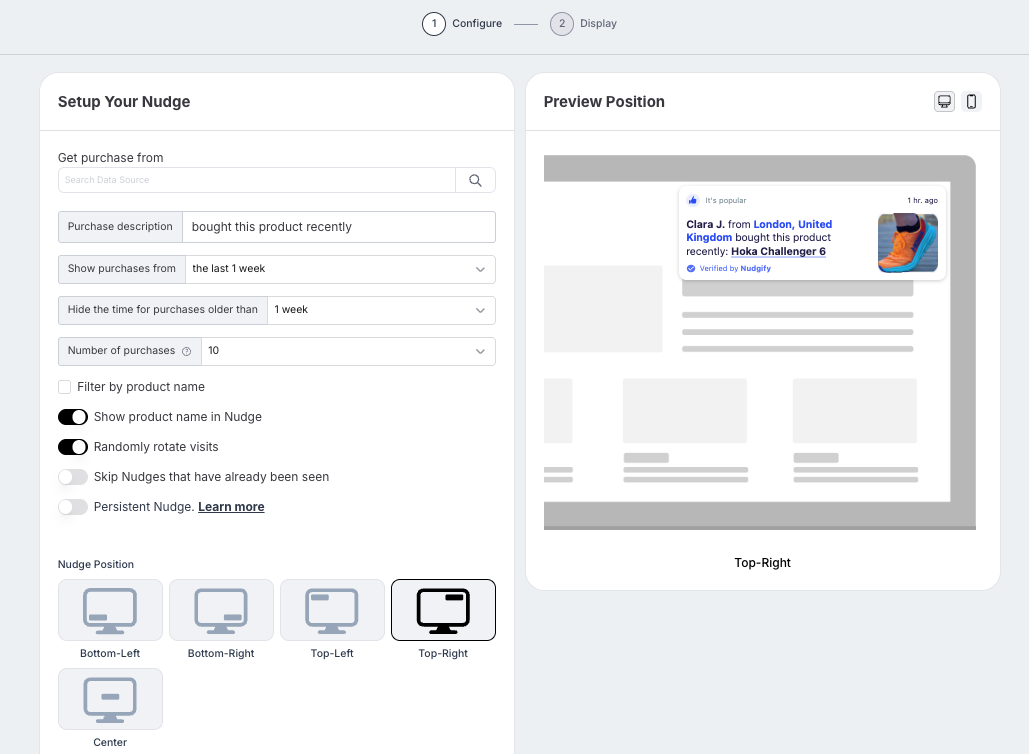Select the Top-Right nudge position monitor
Image resolution: width=1029 pixels, height=754 pixels.
443,610
